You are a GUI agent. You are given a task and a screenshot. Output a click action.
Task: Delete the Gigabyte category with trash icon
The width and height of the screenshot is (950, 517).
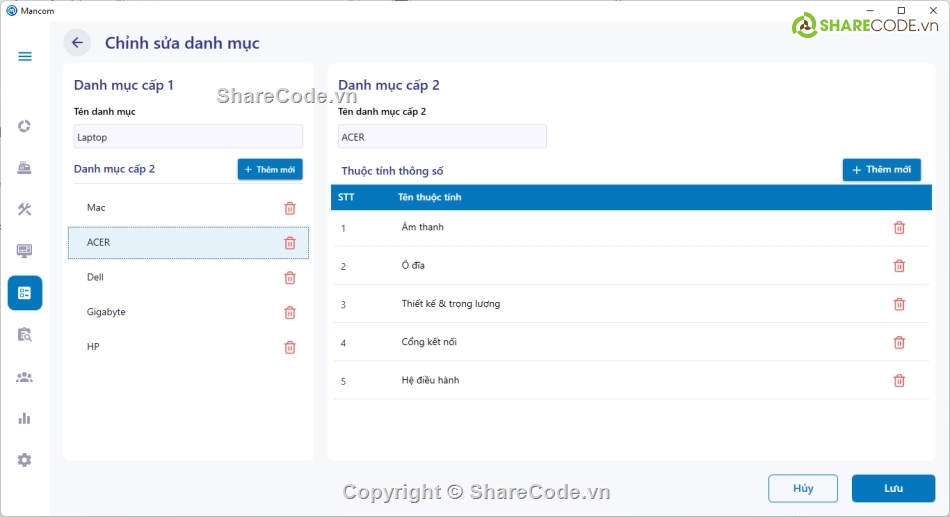tap(290, 312)
